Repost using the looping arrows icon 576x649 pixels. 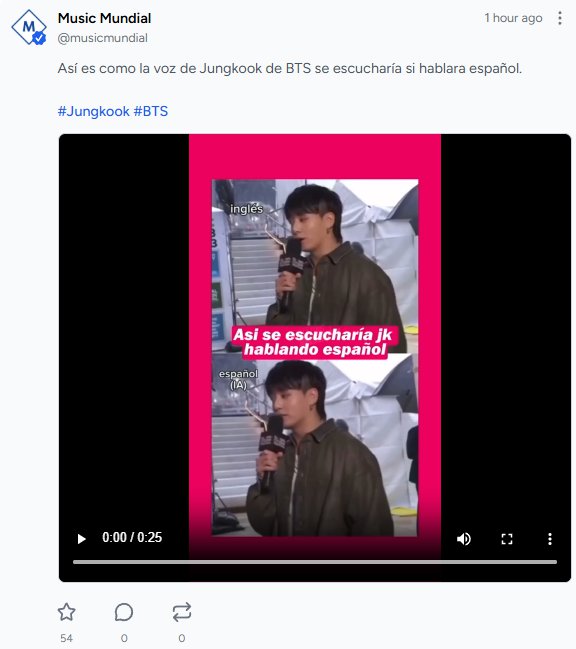click(182, 612)
